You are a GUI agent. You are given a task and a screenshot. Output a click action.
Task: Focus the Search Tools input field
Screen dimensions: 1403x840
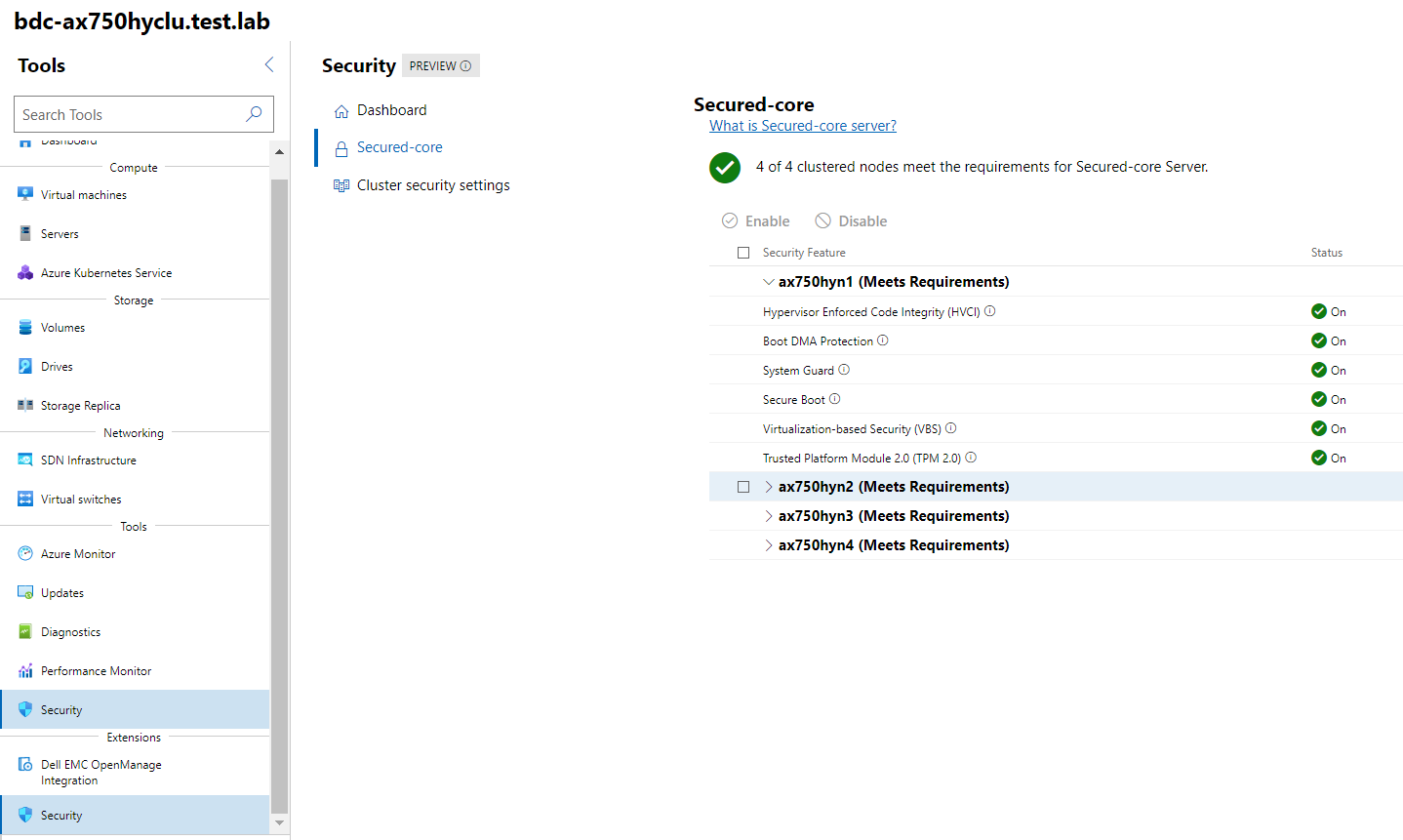[x=143, y=114]
